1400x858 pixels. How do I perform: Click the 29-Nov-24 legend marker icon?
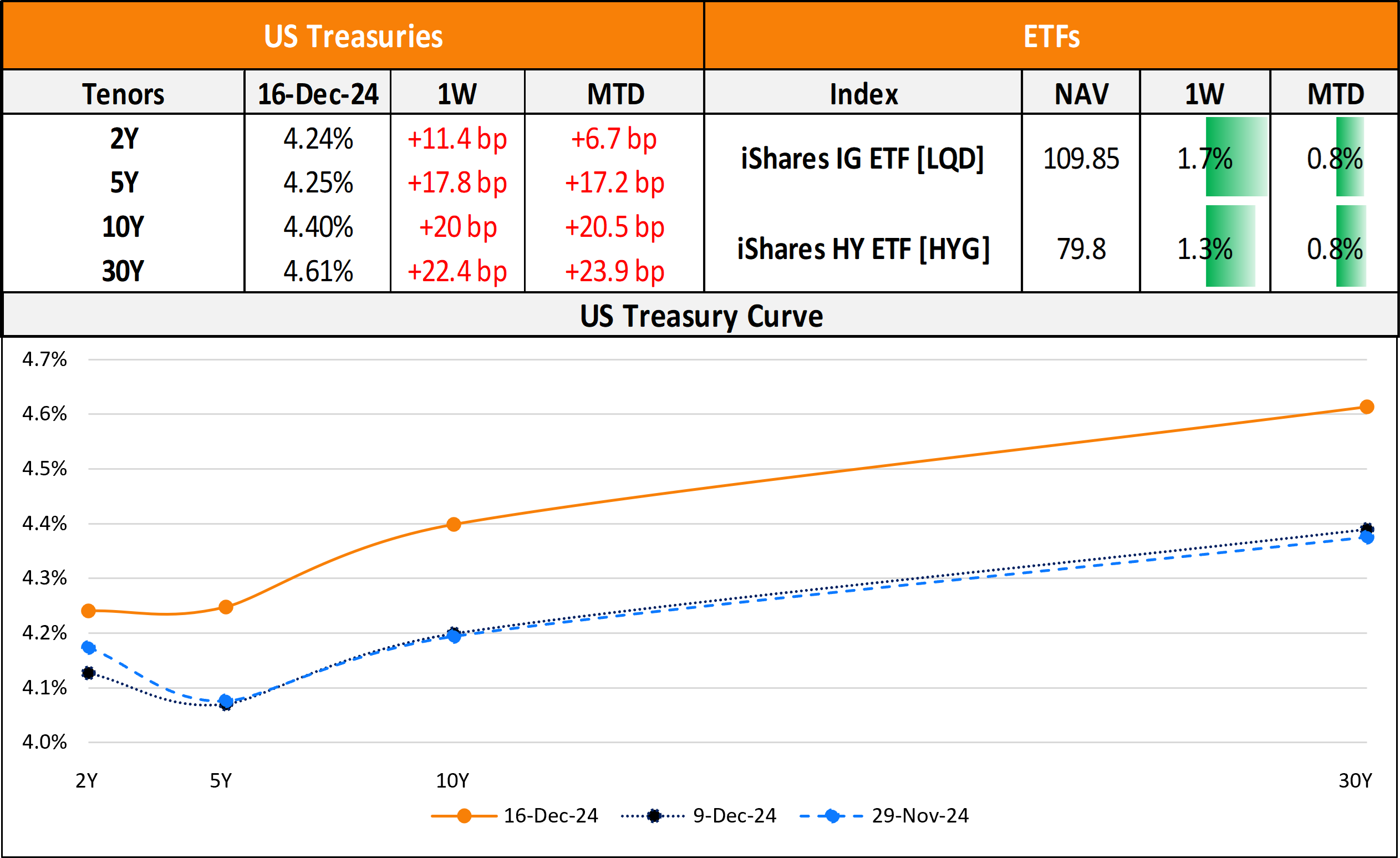[832, 816]
